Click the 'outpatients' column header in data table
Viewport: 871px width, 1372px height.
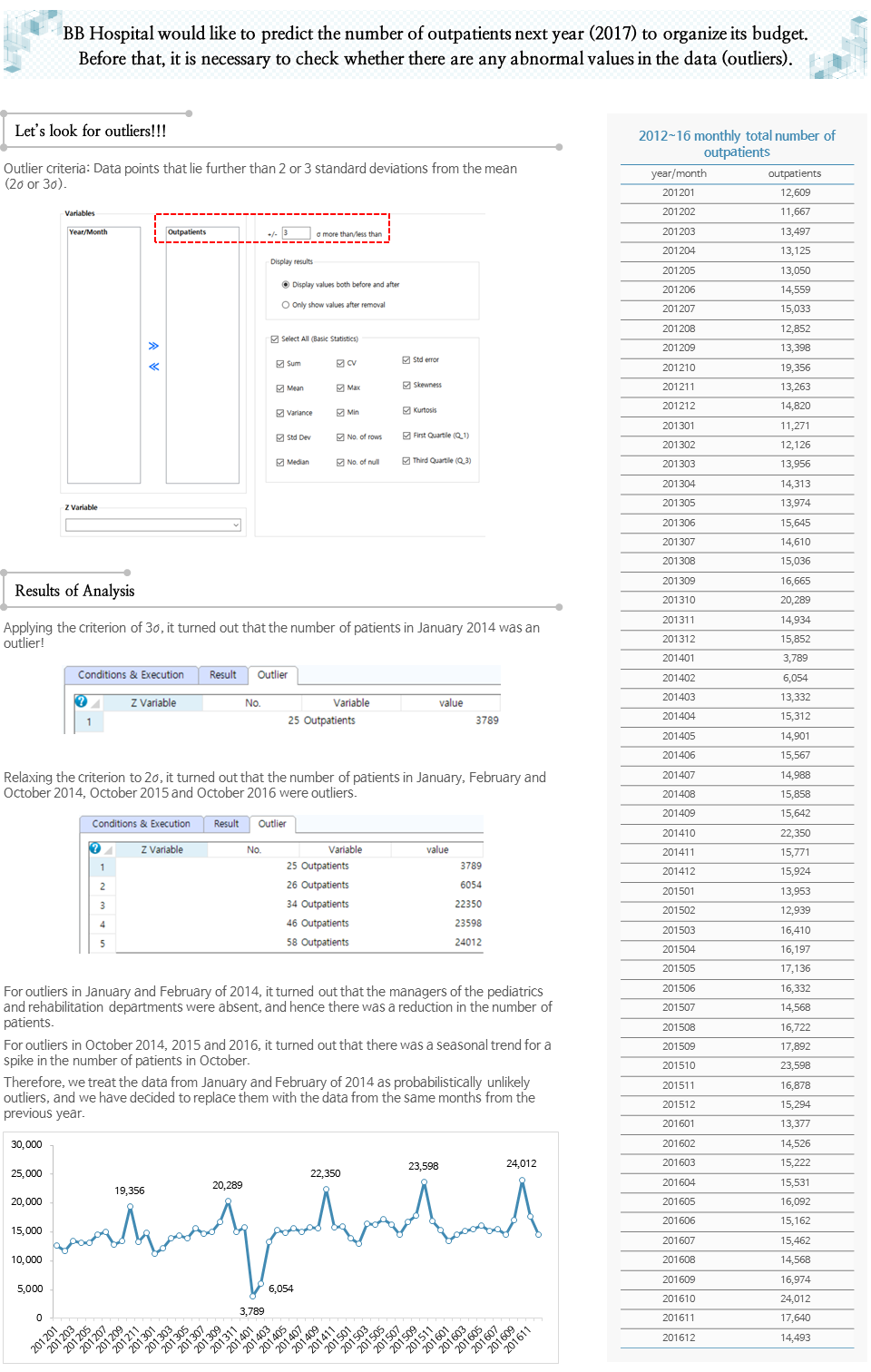click(795, 173)
